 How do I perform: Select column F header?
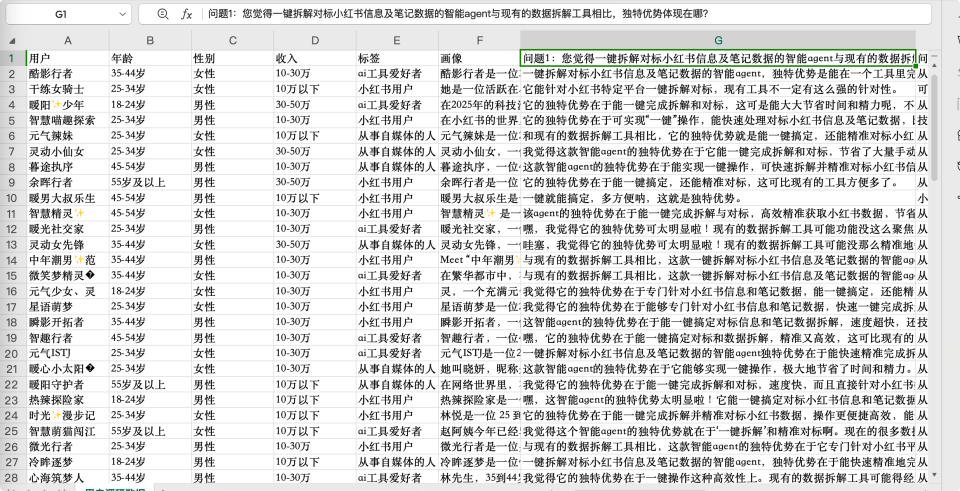click(x=479, y=40)
